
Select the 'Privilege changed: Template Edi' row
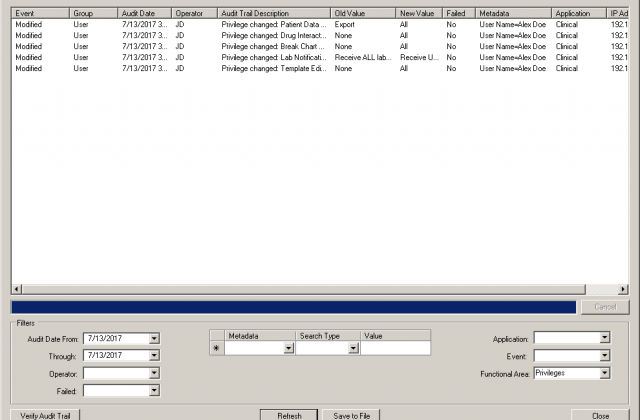pyautogui.click(x=320, y=69)
